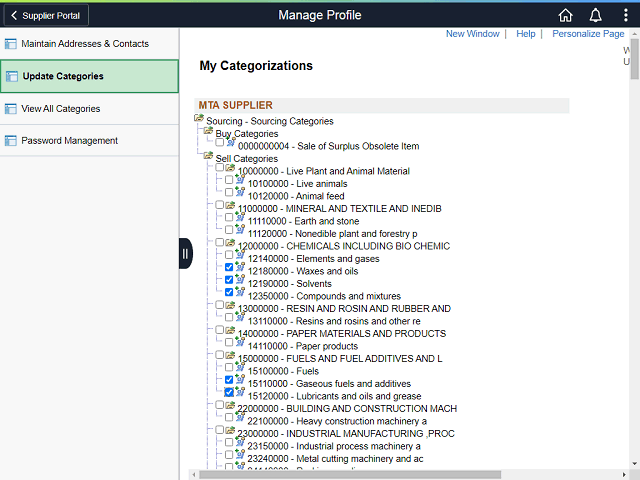Screen dimensions: 640x480
Task: Click the leaf icon beside 10100000 Live animals
Action: click(240, 179)
